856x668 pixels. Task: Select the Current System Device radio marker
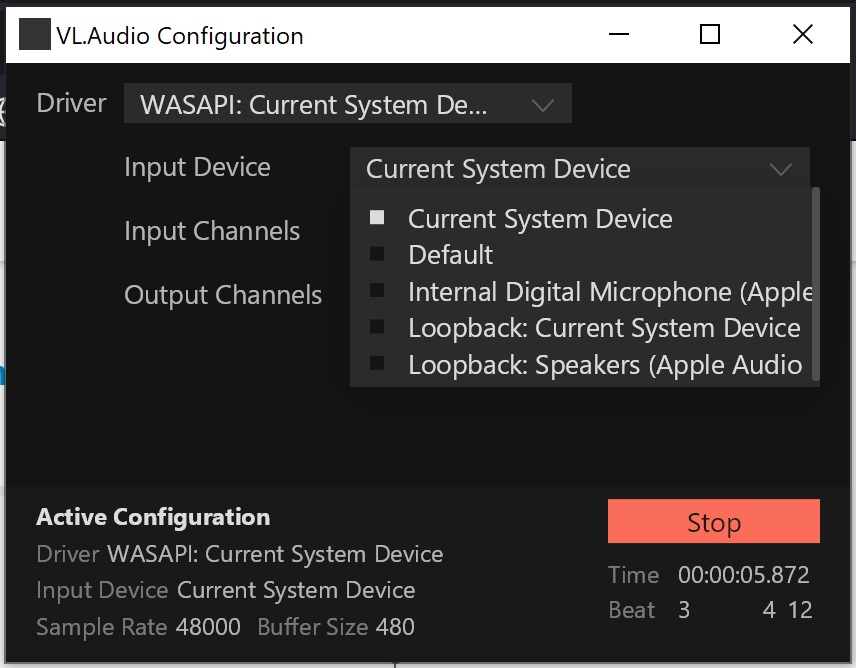pos(377,218)
